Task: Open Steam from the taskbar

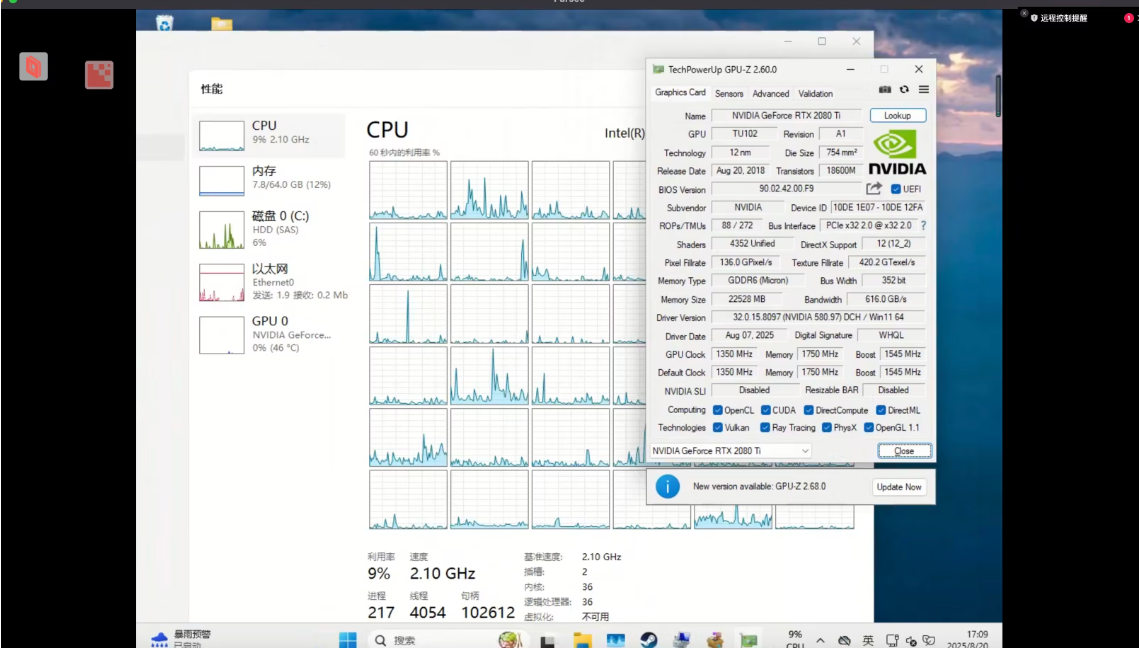Action: tap(649, 640)
